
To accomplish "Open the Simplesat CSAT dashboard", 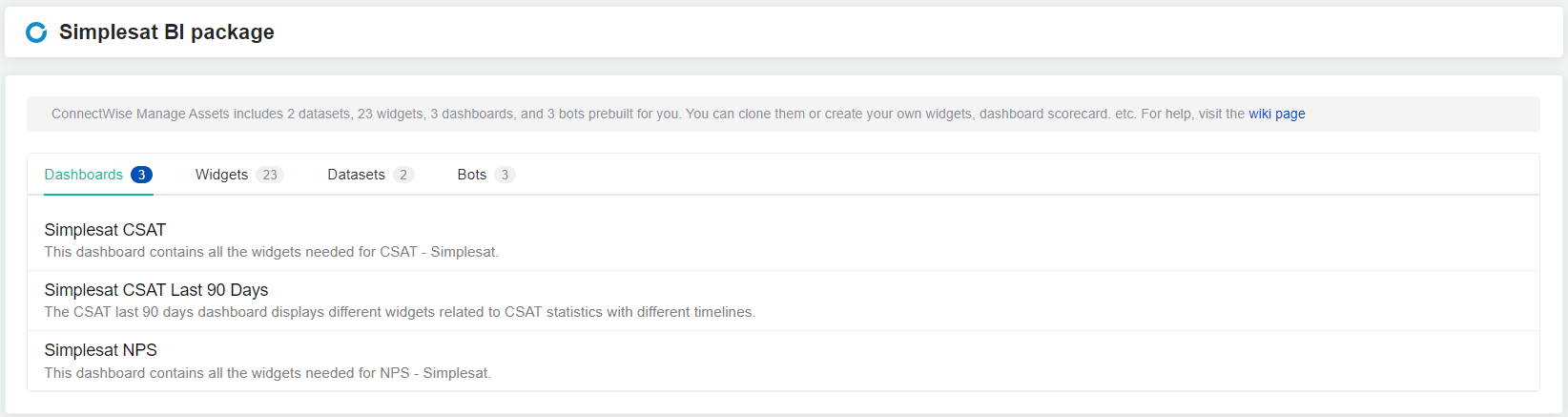I will (x=105, y=230).
